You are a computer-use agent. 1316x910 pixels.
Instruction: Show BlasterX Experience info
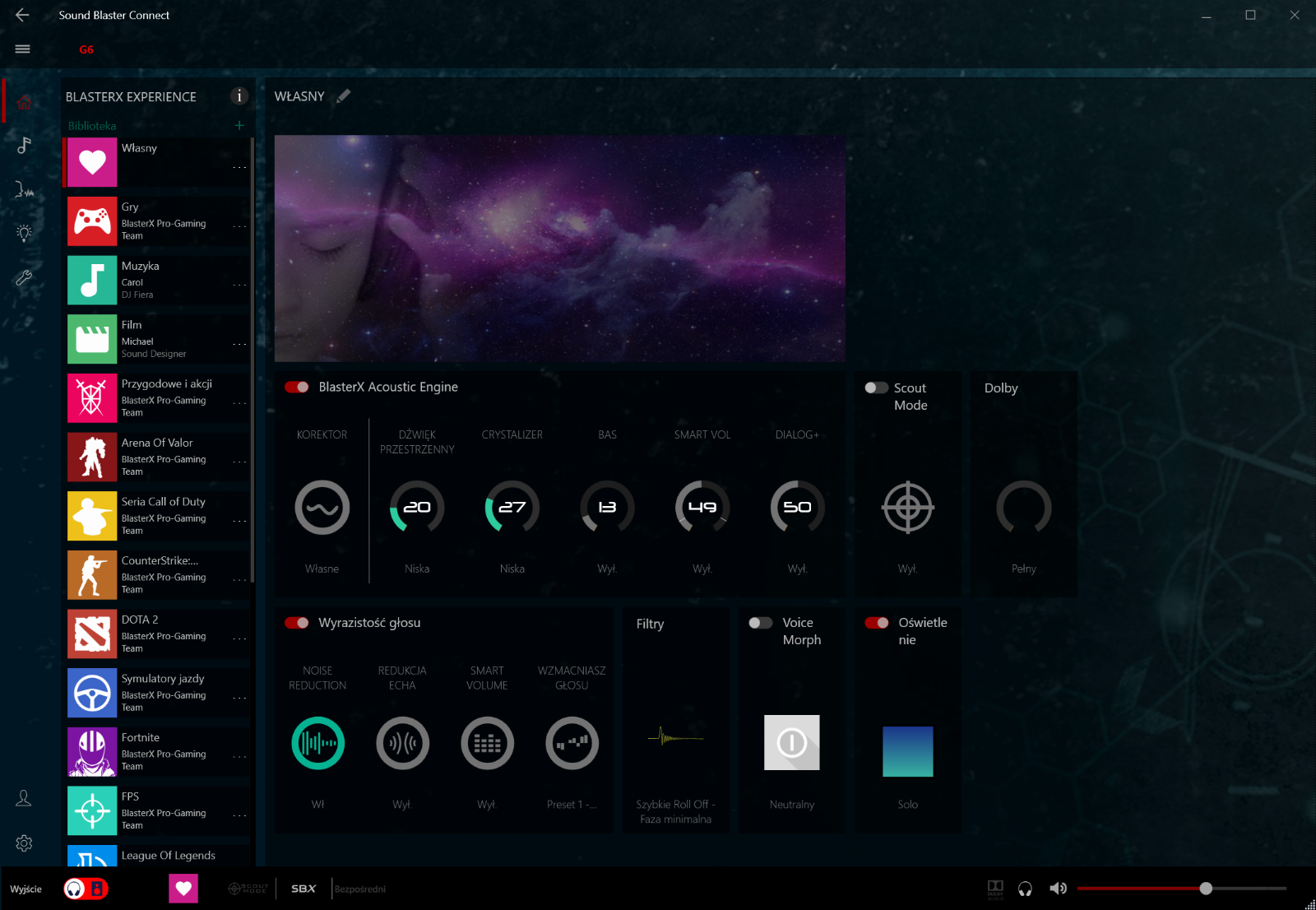(x=239, y=96)
